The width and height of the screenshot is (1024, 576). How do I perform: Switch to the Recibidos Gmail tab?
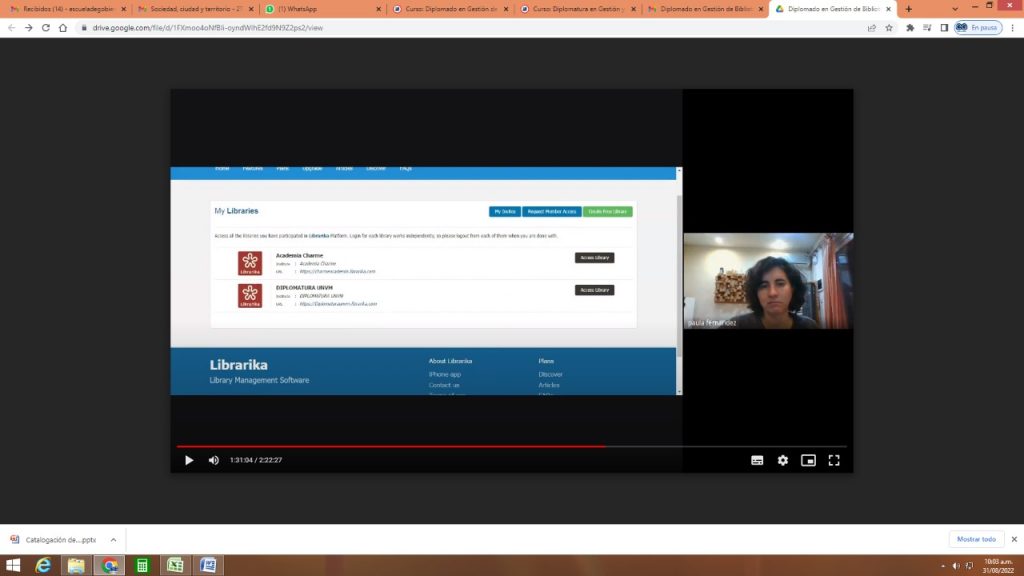(68, 9)
